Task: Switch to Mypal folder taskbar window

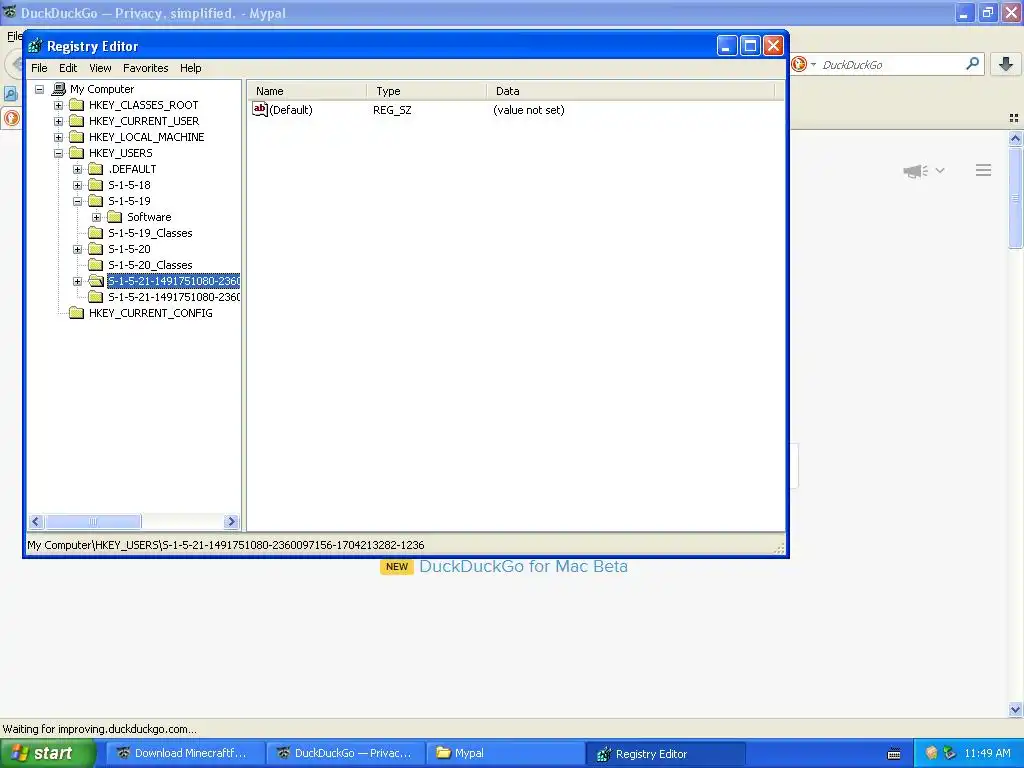Action: (506, 754)
